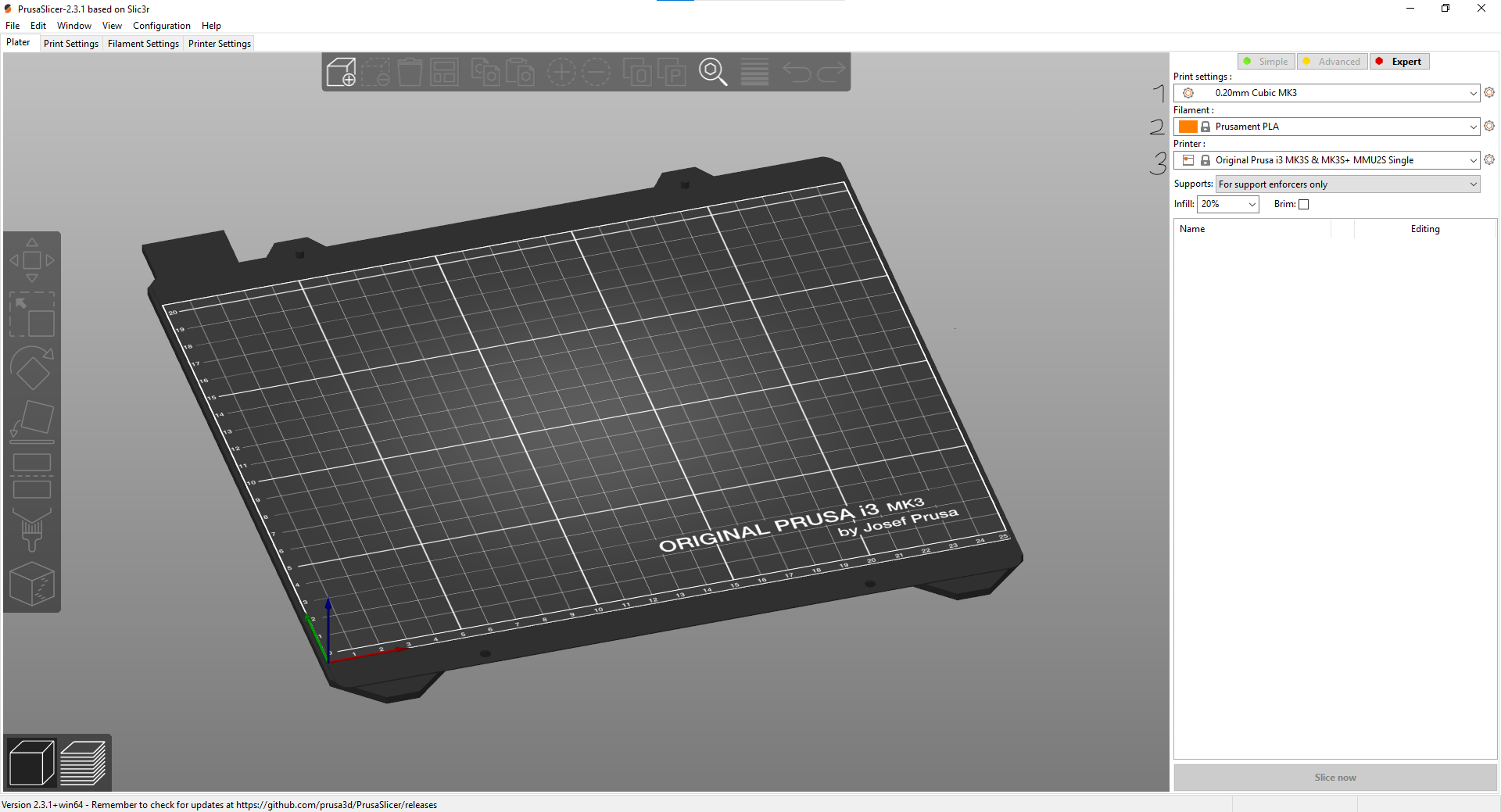Switch to the Print Settings tab
Viewport: 1501px width, 812px height.
point(71,44)
